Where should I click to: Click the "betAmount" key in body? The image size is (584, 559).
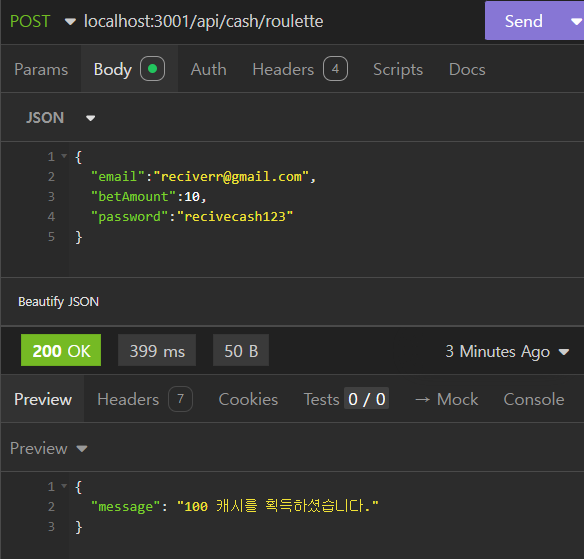[133, 197]
